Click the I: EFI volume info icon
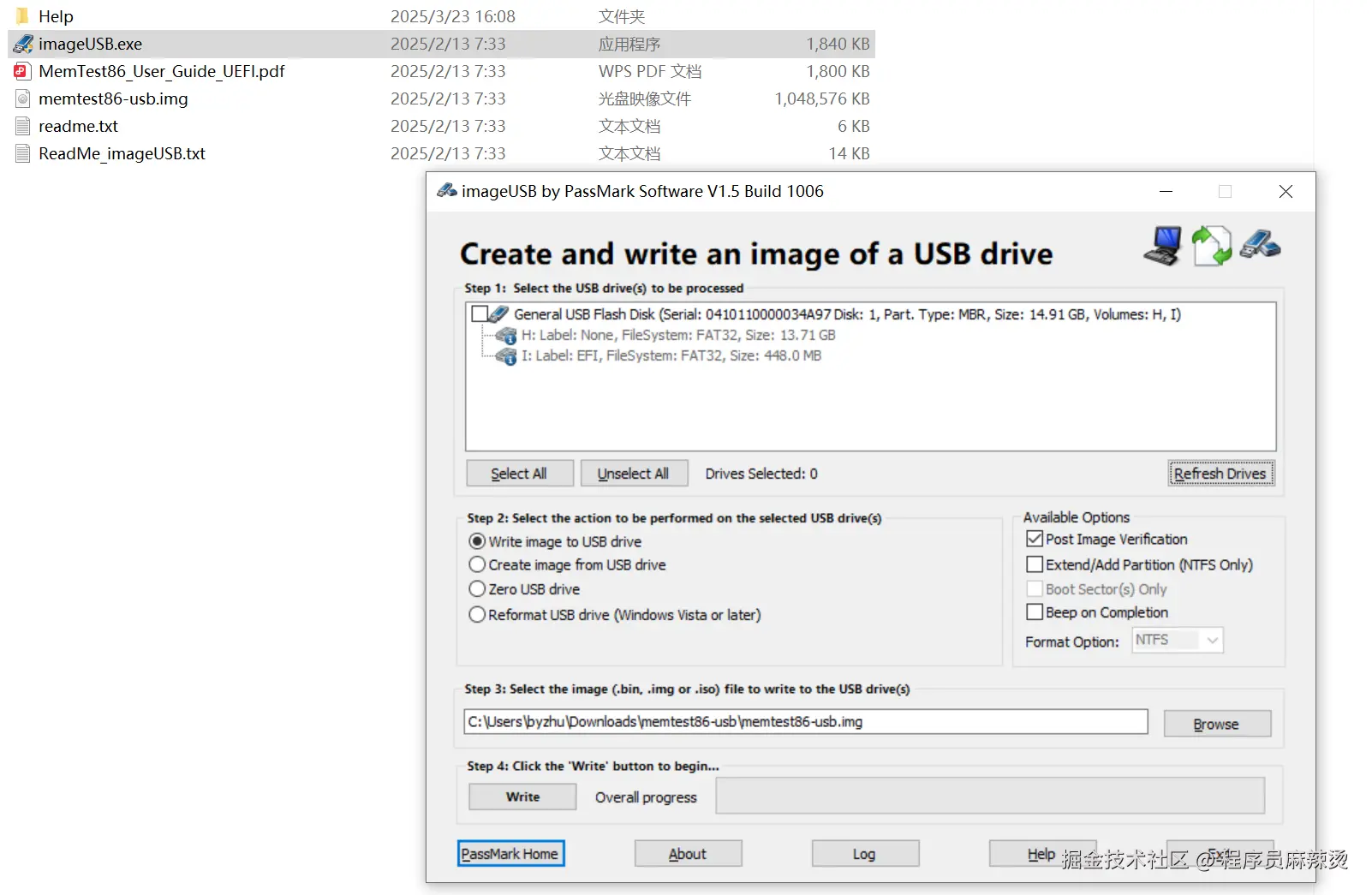Screen dimensions: 1372x895 point(506,356)
